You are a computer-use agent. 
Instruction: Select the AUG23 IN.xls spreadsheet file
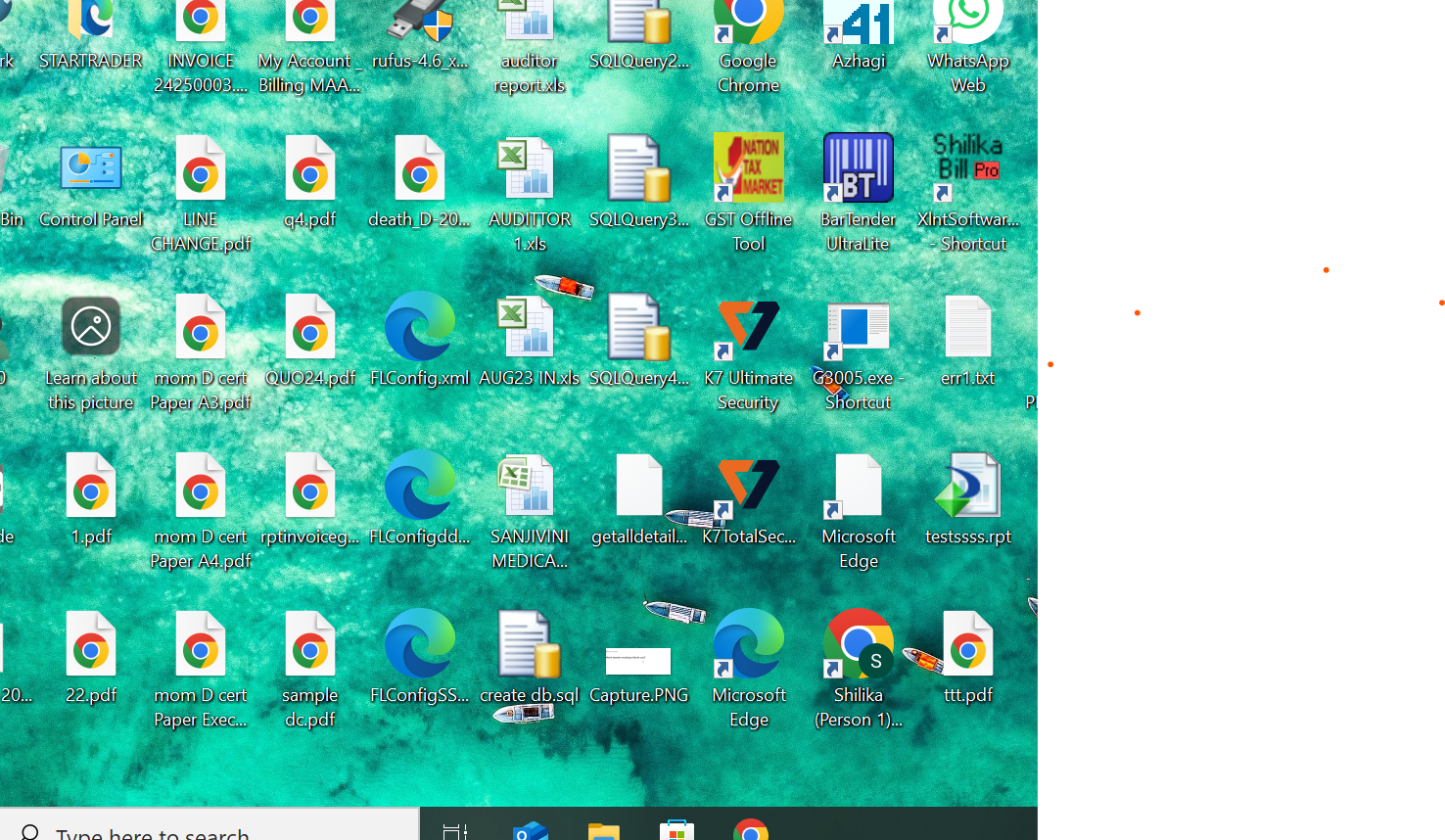point(529,329)
